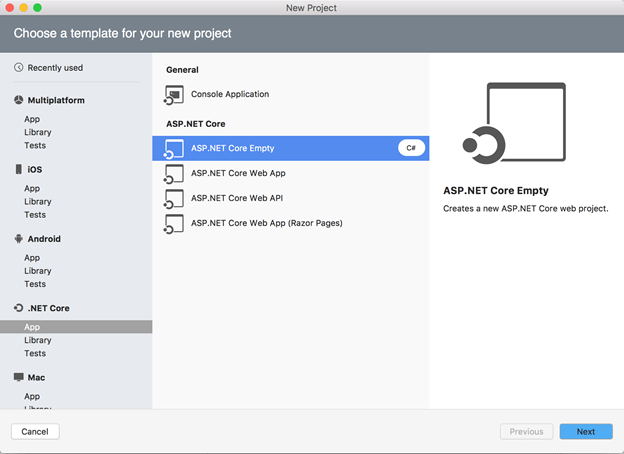Select Library under Multiplatform
Screen dimensions: 624x454
(x=38, y=132)
